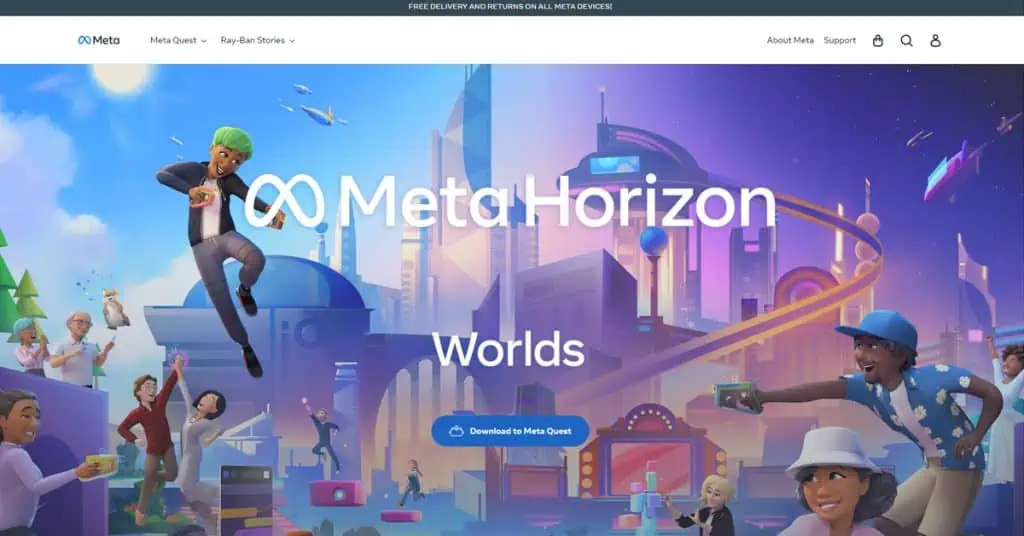Expand the Meta Quest dropdown menu
This screenshot has height=536, width=1024.
point(178,40)
